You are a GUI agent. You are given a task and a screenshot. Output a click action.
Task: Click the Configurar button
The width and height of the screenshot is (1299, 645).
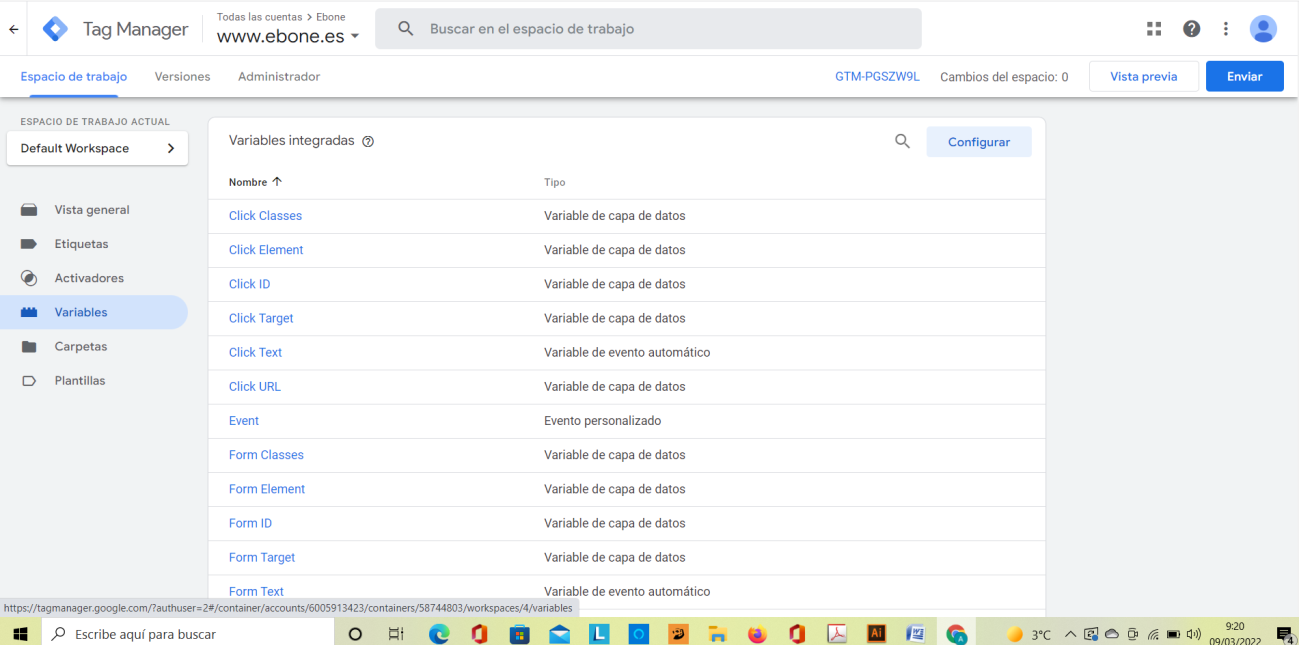(978, 142)
